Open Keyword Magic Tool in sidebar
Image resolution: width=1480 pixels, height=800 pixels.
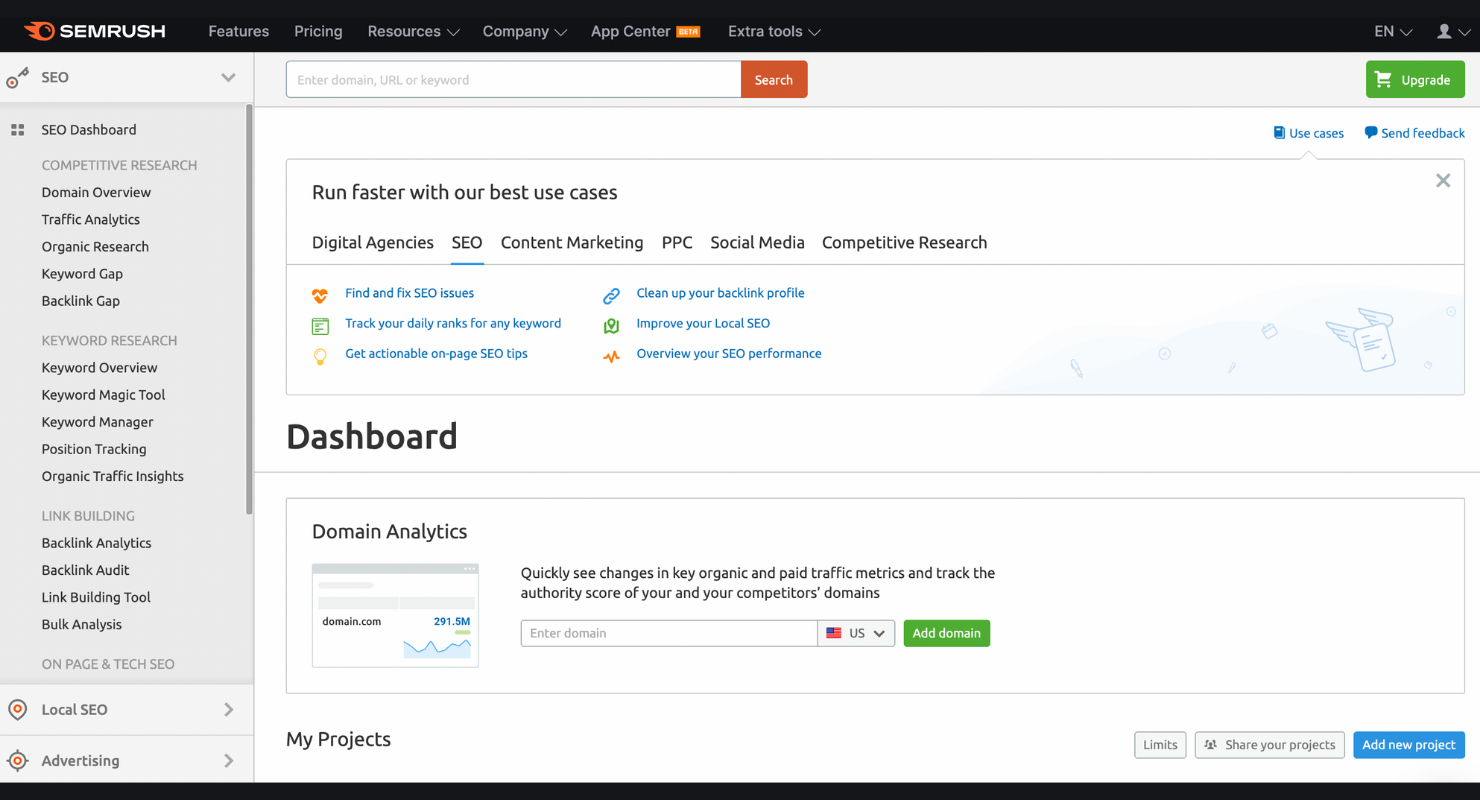tap(103, 395)
